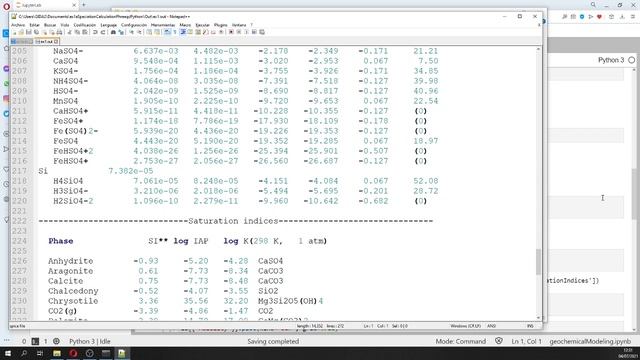Open the ANSI encoding selector in status bar
Image resolution: width=640 pixels, height=360 pixels.
click(491, 326)
